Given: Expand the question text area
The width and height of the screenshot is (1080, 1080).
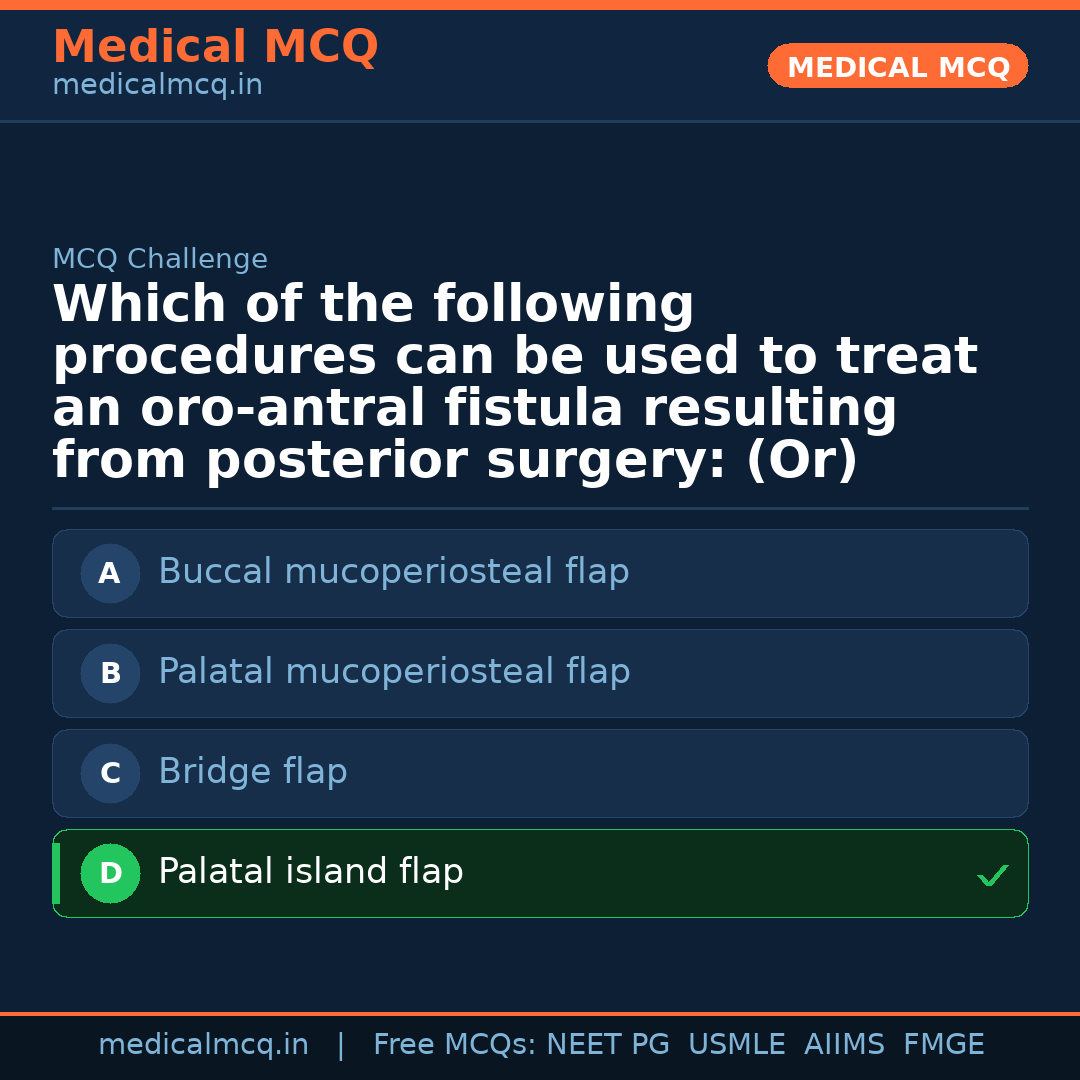Looking at the screenshot, I should pyautogui.click(x=515, y=380).
